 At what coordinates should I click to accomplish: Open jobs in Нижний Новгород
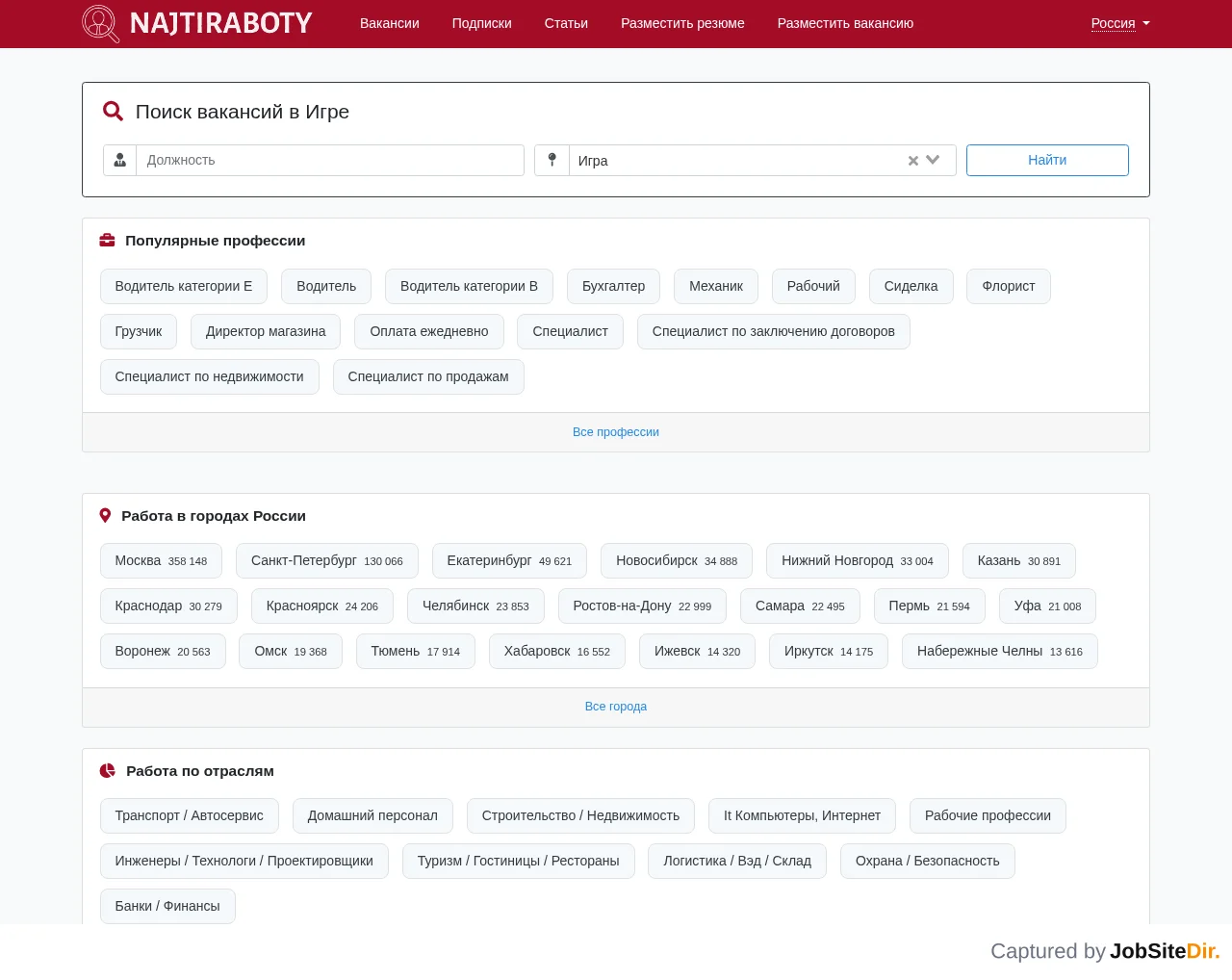pos(858,560)
